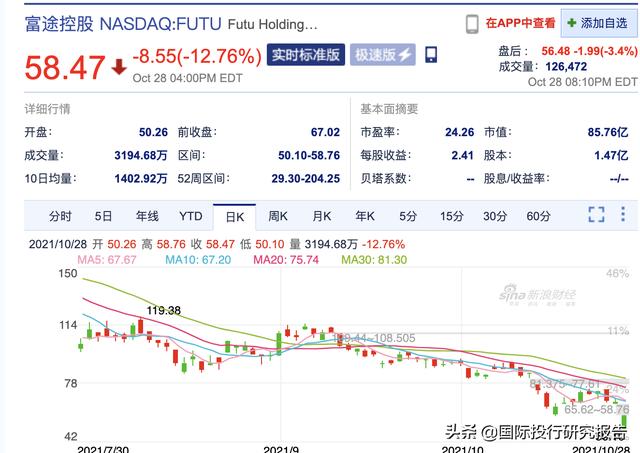This screenshot has width=640, height=453.
Task: Click the MA10: 67.20 indicator label
Action: pyautogui.click(x=198, y=260)
